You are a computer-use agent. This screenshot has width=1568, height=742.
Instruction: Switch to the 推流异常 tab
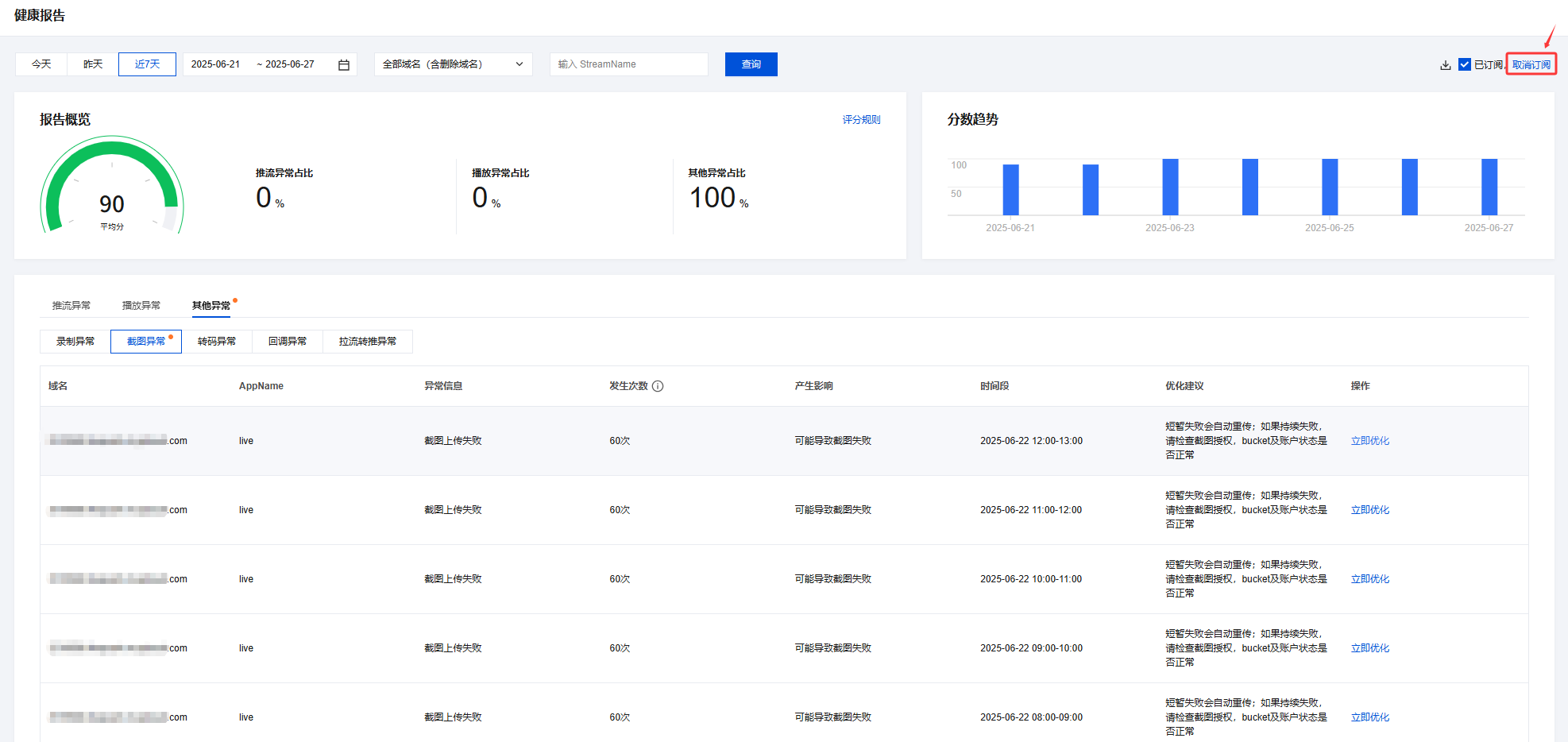(71, 306)
